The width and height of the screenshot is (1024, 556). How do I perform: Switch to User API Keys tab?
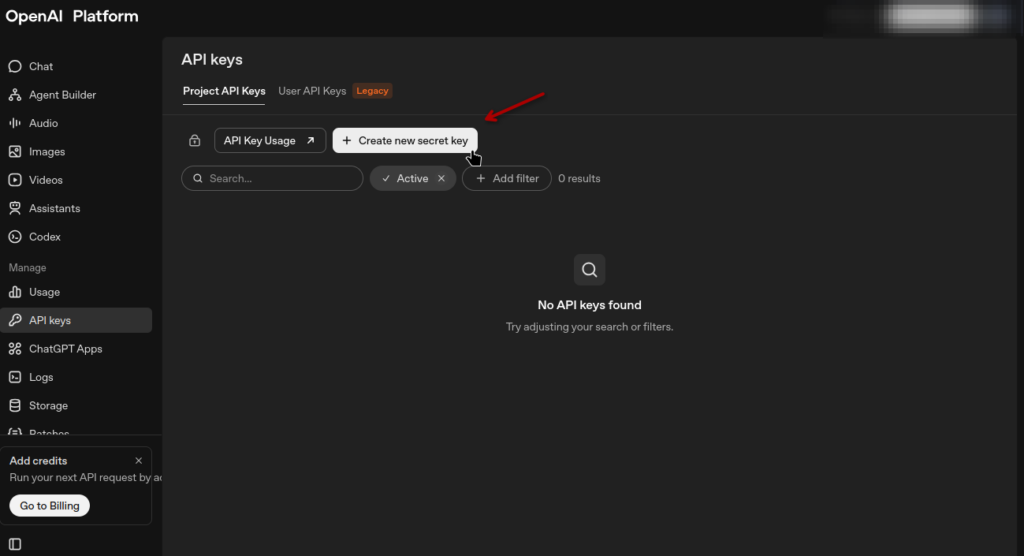(x=312, y=91)
